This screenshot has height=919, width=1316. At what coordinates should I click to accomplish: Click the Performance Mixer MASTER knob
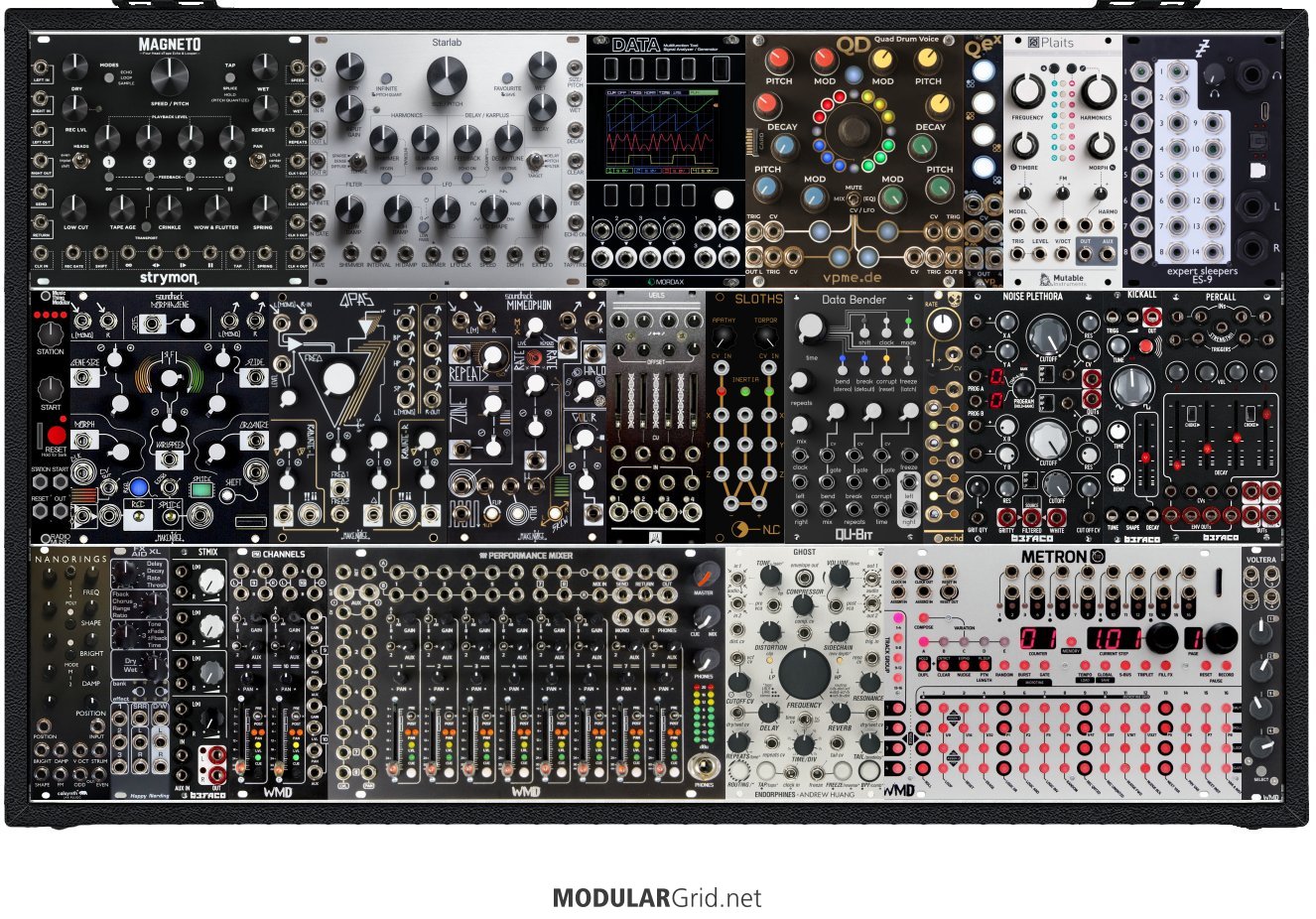[x=705, y=576]
